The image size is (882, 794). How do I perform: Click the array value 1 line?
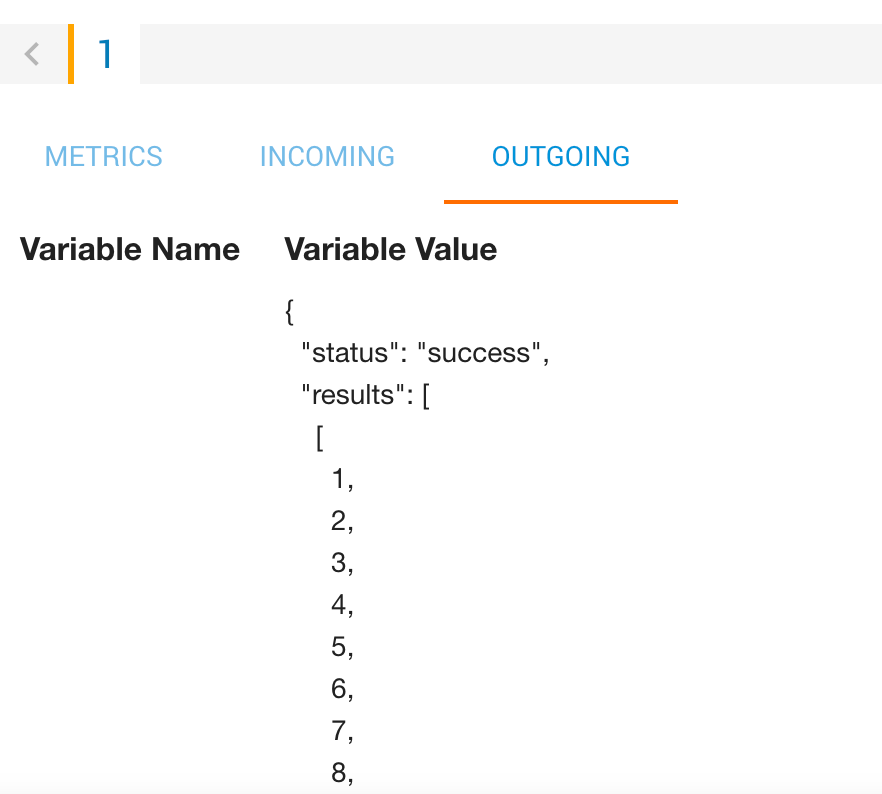(x=342, y=479)
